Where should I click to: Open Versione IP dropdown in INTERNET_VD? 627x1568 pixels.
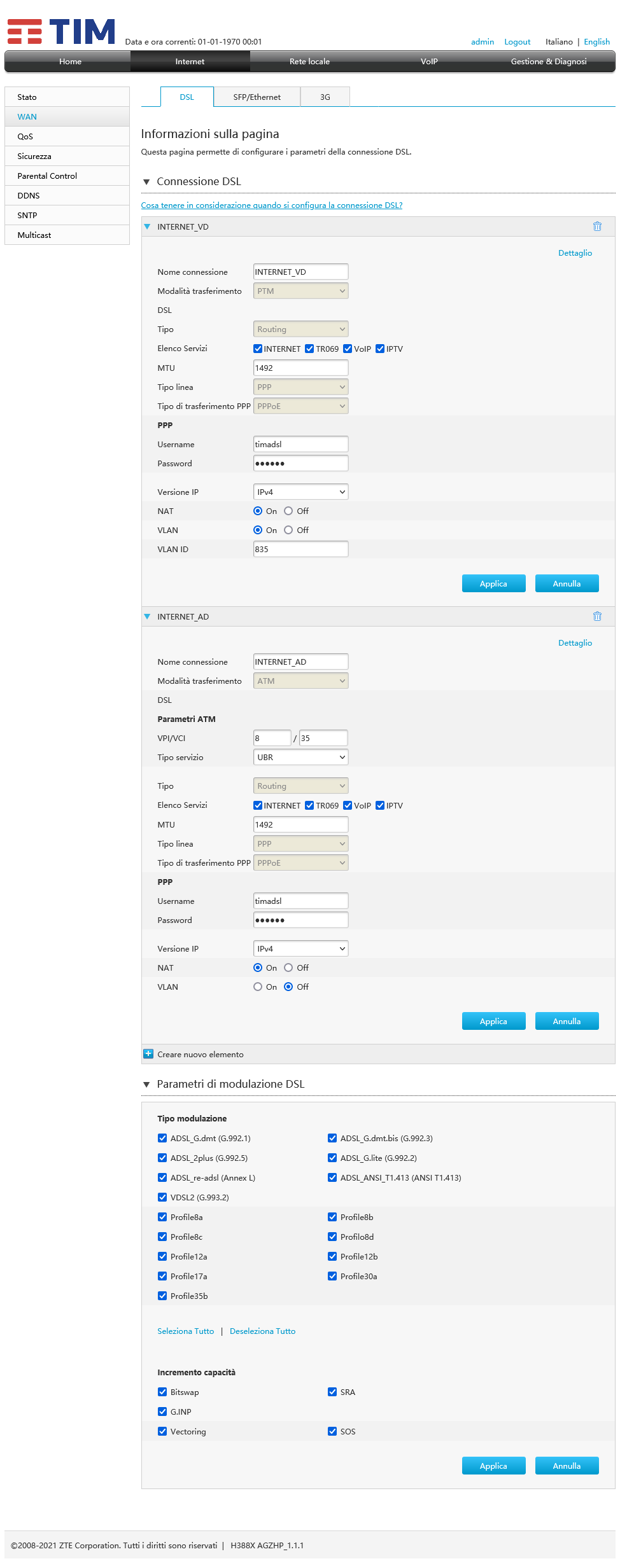click(300, 492)
